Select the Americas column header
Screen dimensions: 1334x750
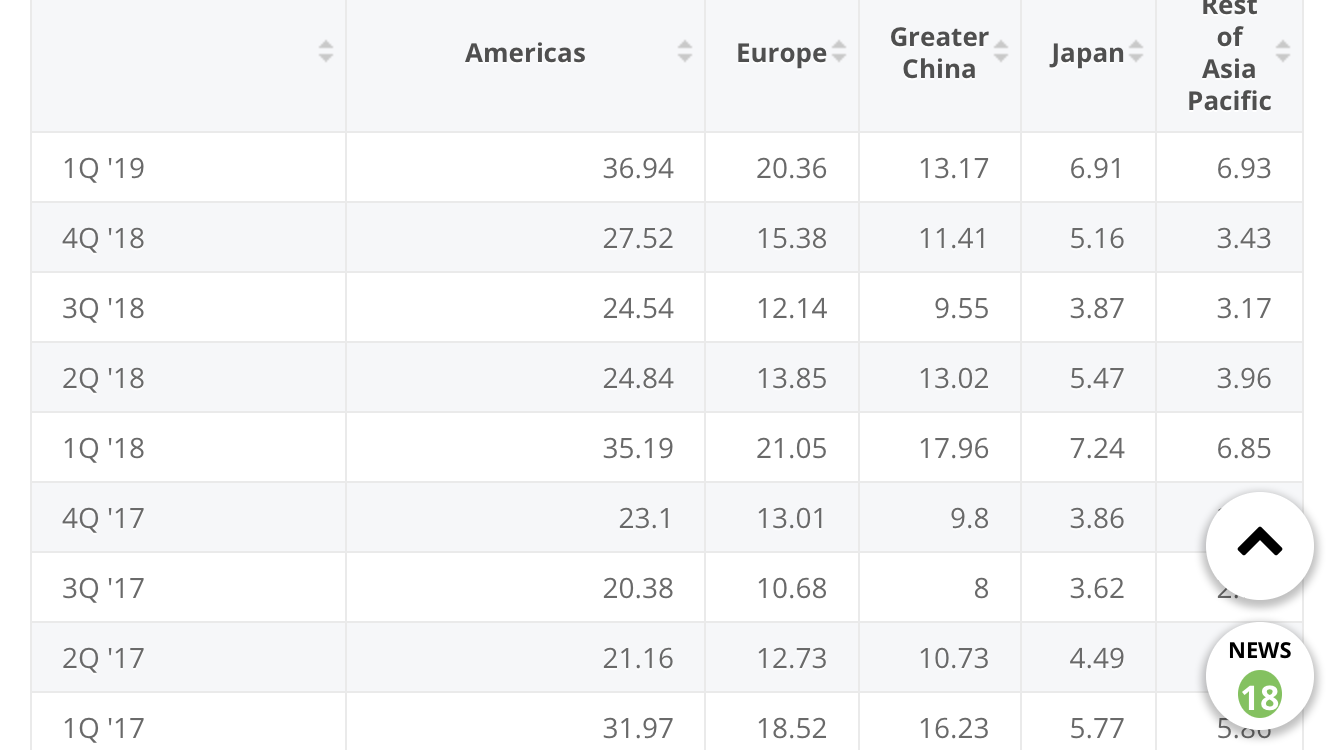[x=525, y=53]
